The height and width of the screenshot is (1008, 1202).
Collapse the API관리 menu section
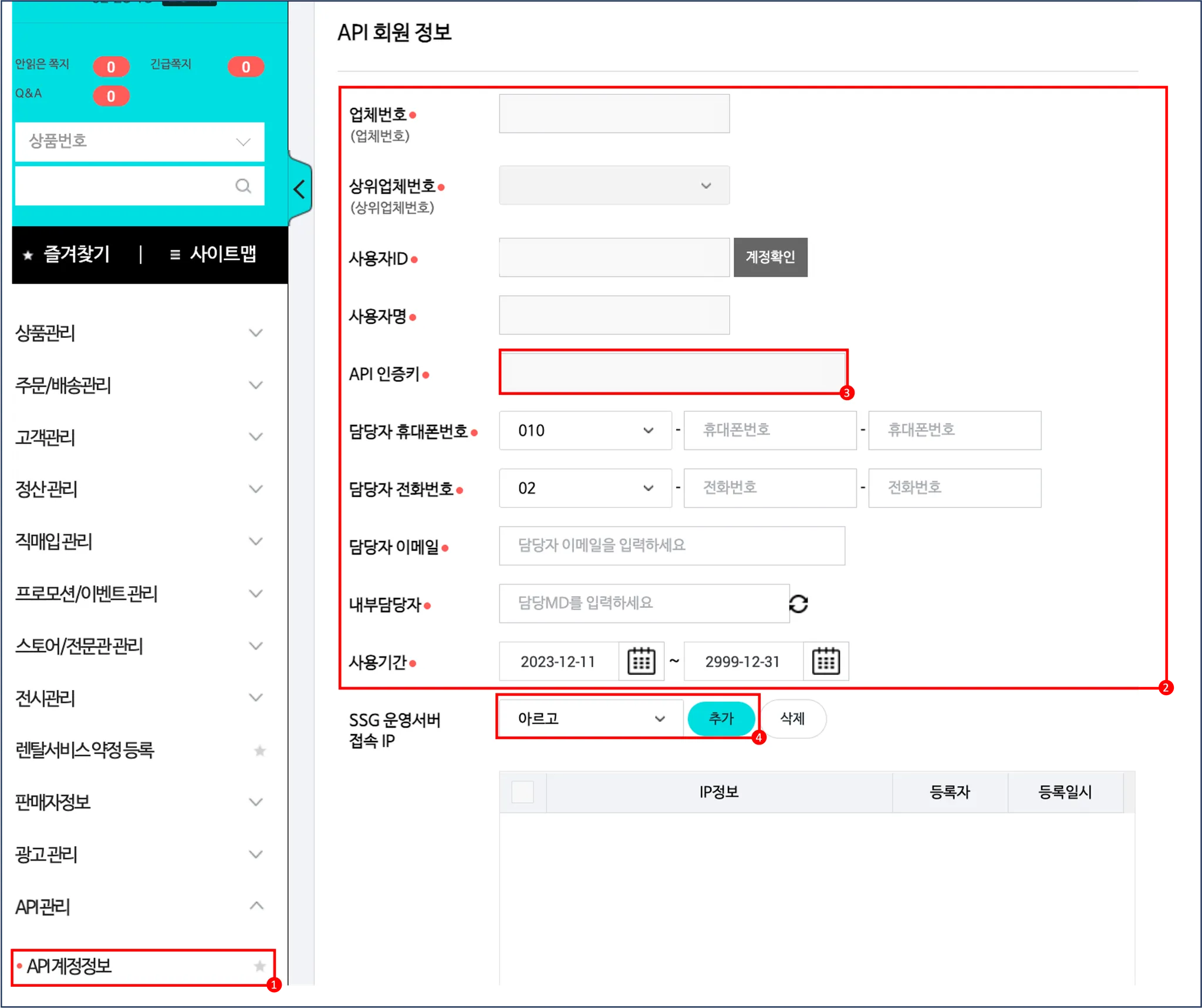256,906
